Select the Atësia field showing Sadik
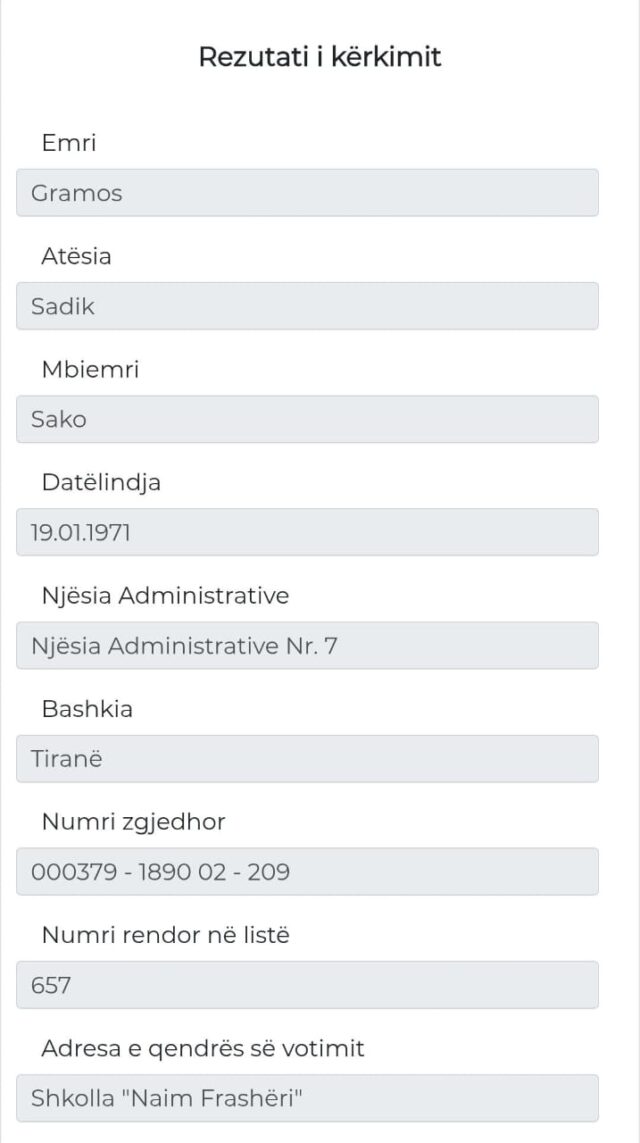Image resolution: width=640 pixels, height=1143 pixels. pyautogui.click(x=307, y=306)
